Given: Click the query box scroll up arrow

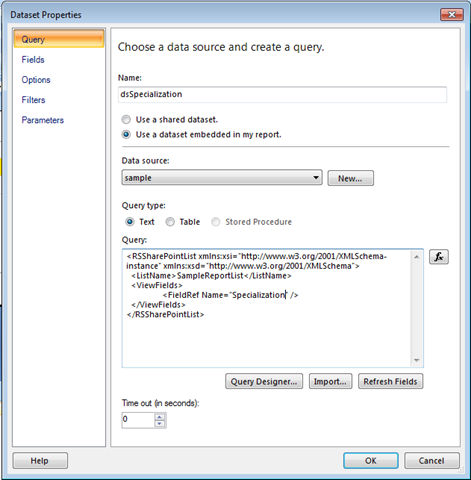Looking at the screenshot, I should 417,257.
